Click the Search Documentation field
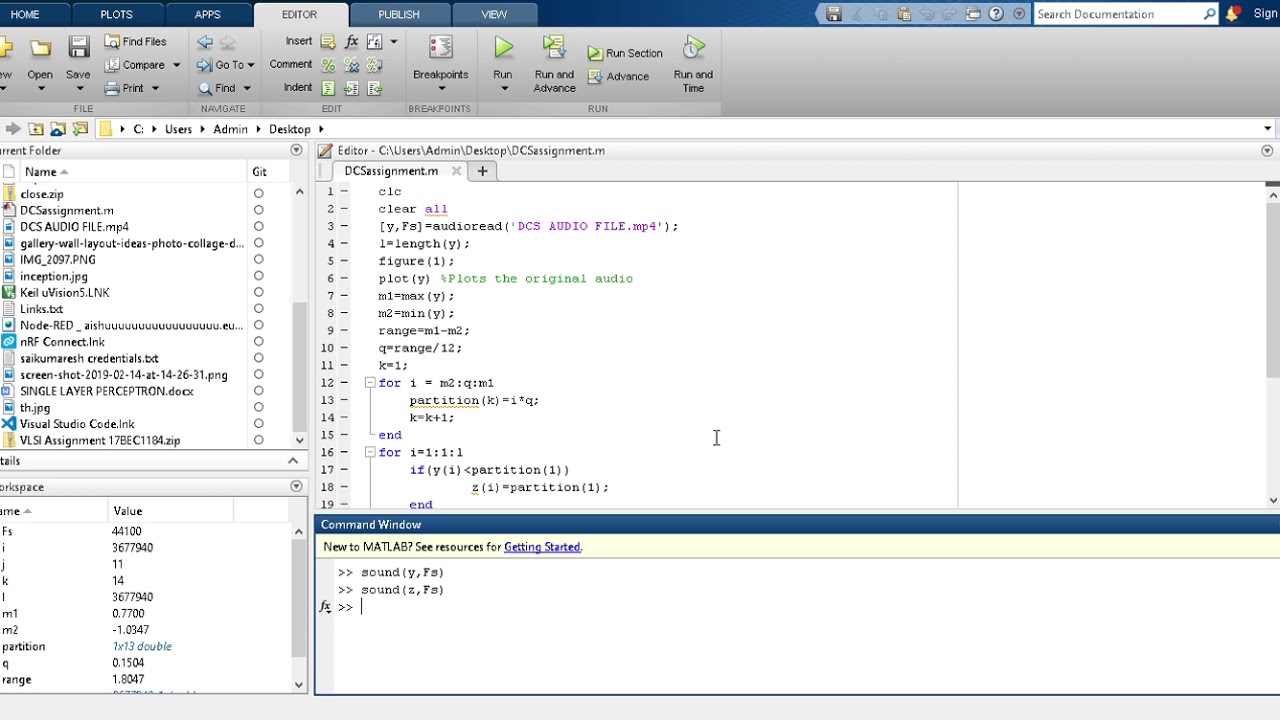Screen dimensions: 1280x720 pos(1118,14)
